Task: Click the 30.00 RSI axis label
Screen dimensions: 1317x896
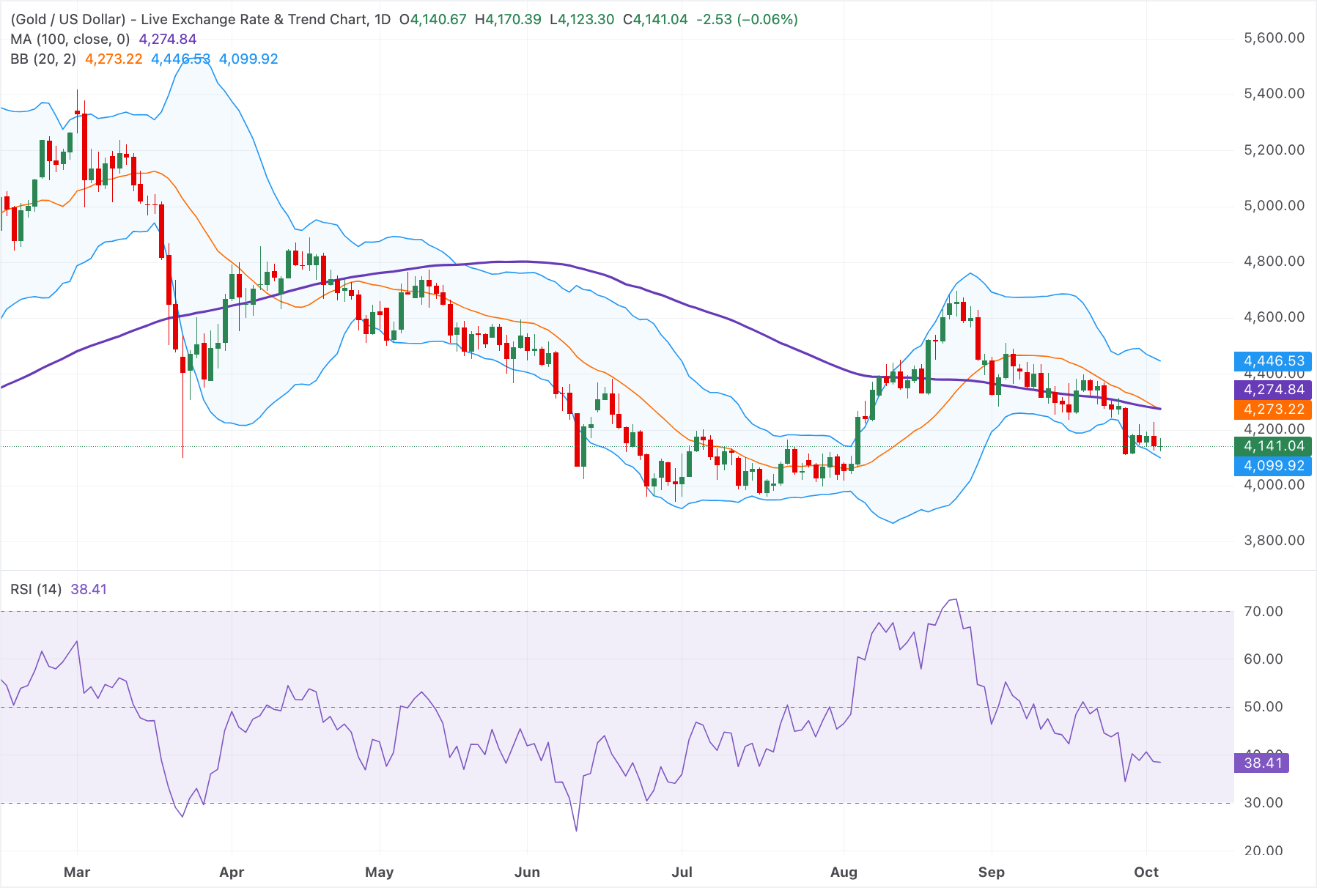Action: pos(1263,802)
